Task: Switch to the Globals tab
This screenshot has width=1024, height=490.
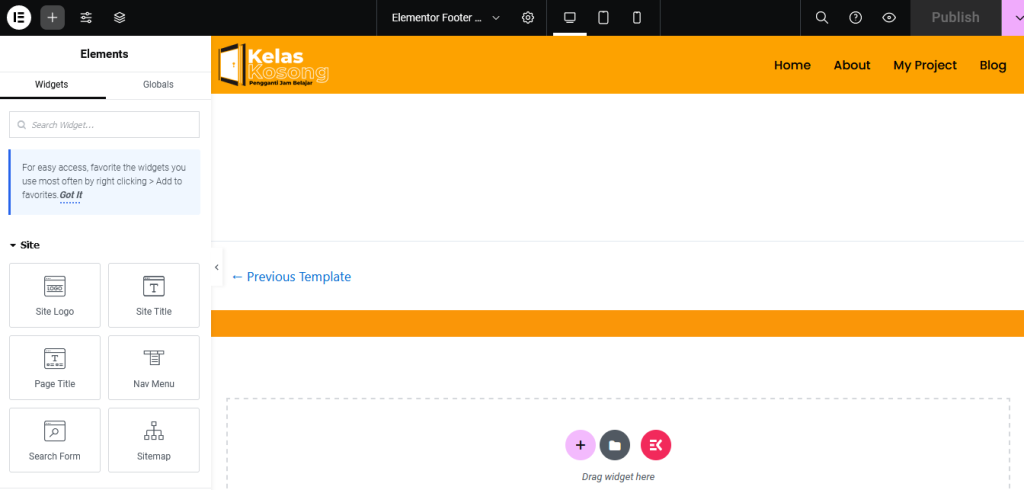Action: click(x=158, y=85)
